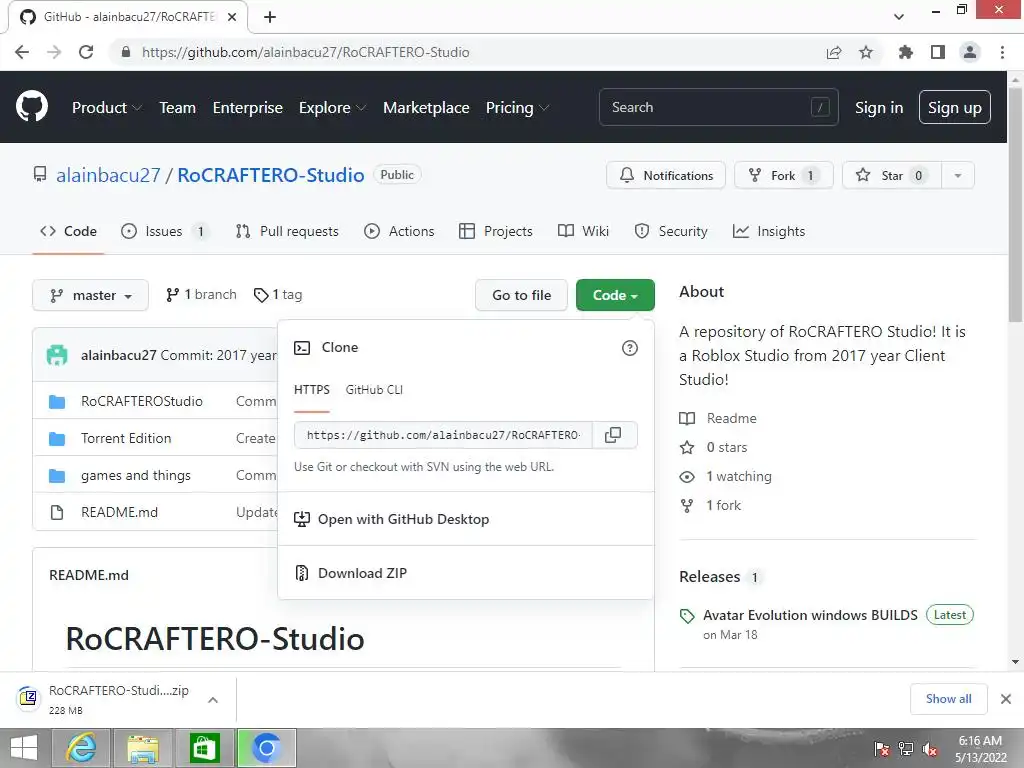Click the browser back arrow
Viewport: 1024px width, 768px height.
(x=22, y=52)
